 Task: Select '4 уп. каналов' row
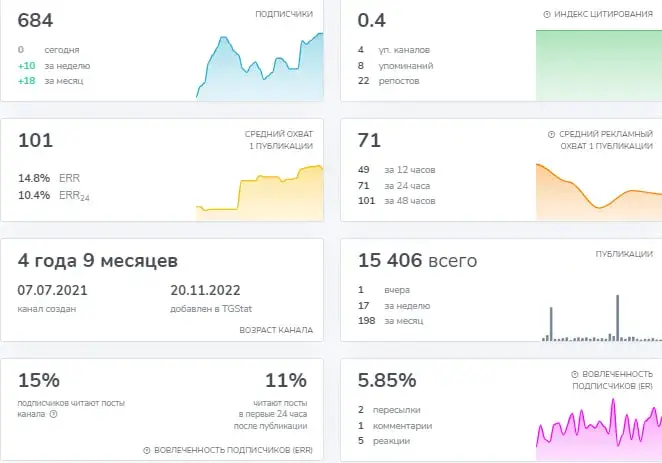[x=394, y=50]
